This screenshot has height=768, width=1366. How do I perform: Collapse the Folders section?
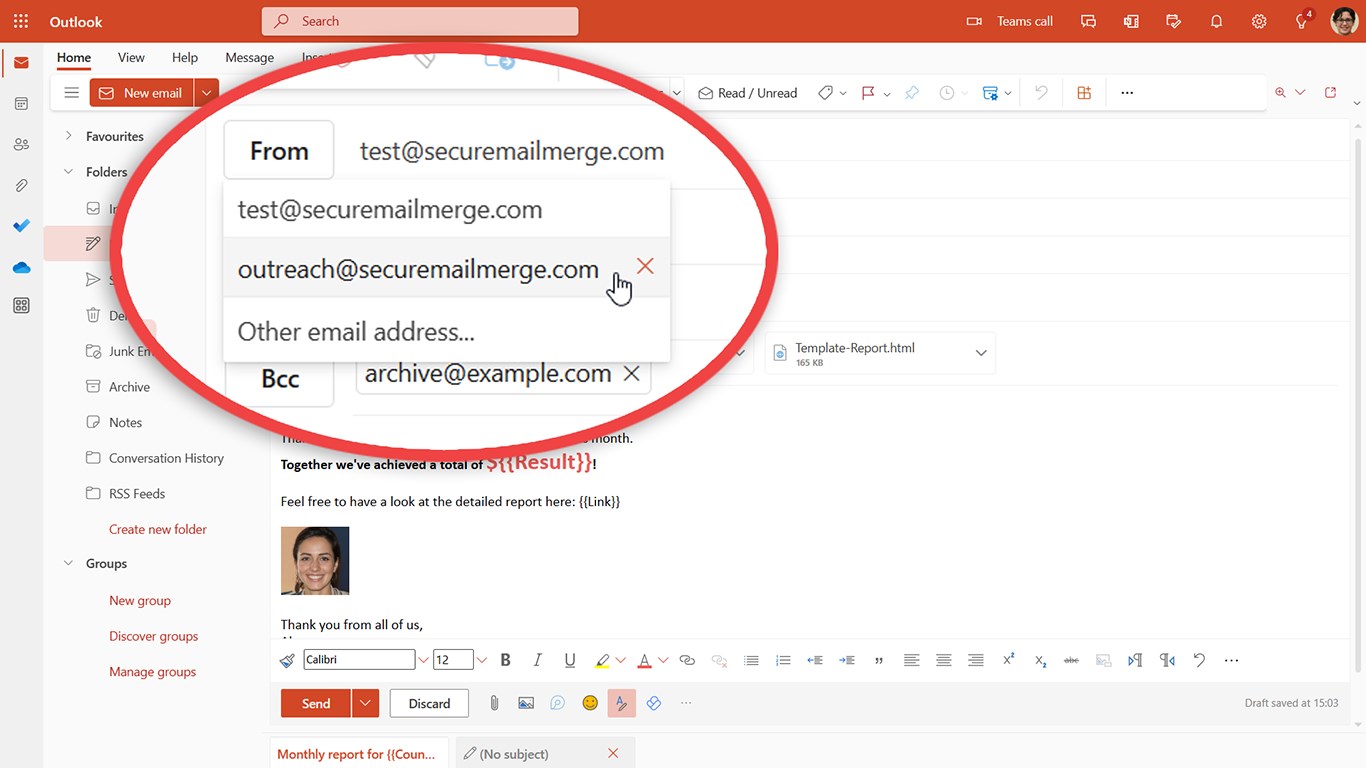click(68, 172)
